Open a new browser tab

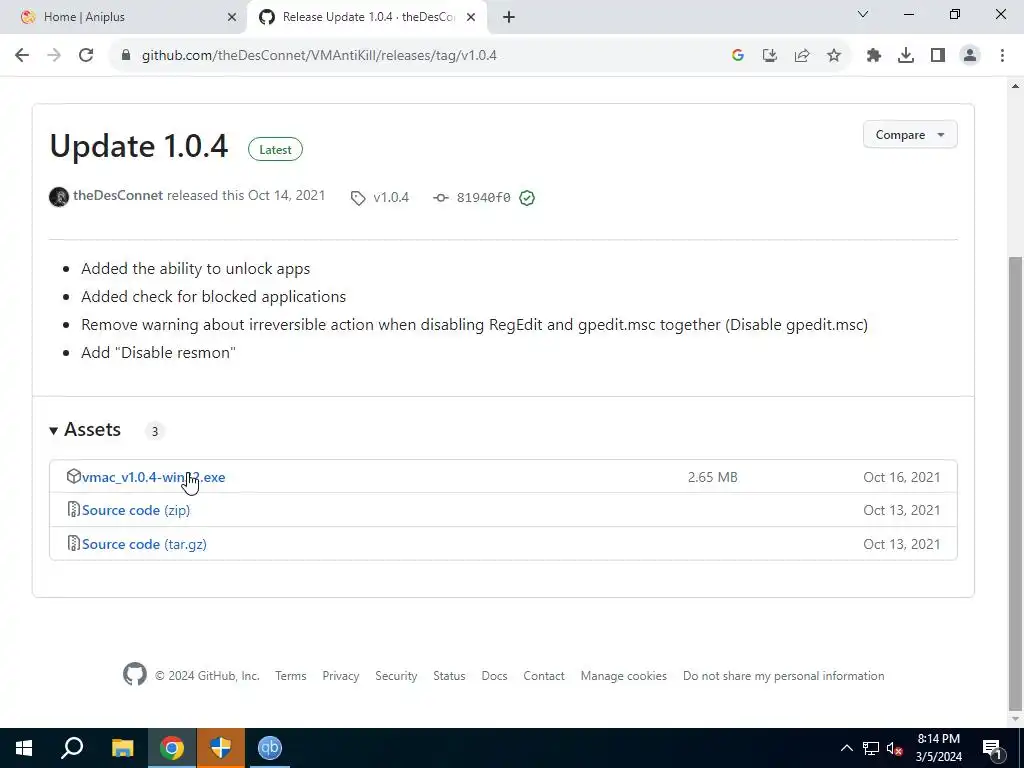click(509, 17)
